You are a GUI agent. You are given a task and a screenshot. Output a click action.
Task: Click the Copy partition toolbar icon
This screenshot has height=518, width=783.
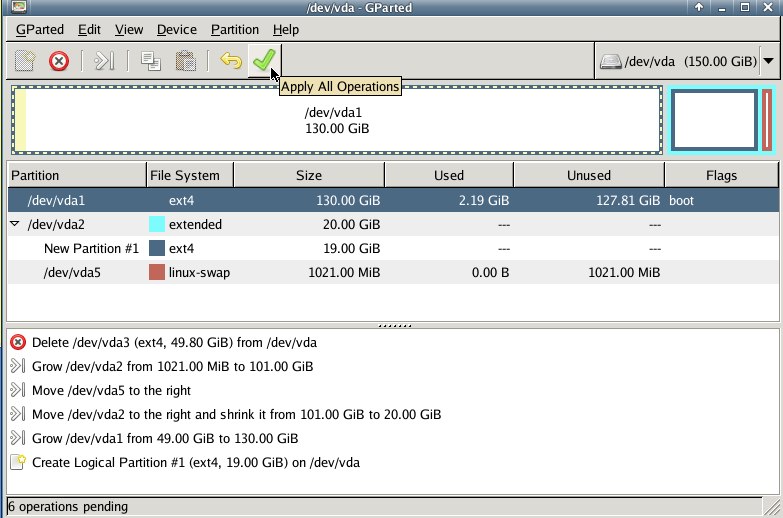click(x=150, y=61)
